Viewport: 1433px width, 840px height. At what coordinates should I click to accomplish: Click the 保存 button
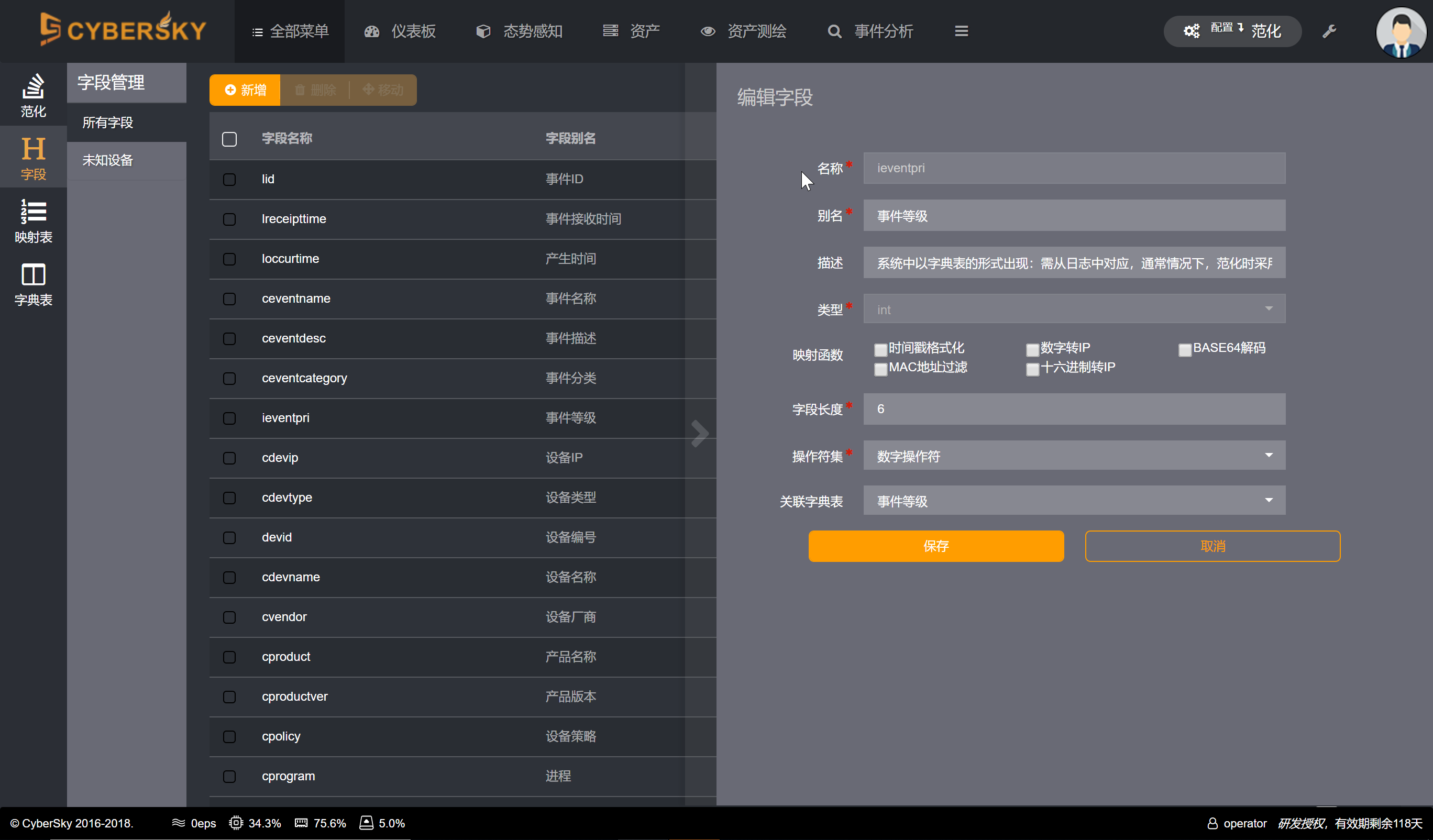[x=935, y=546]
